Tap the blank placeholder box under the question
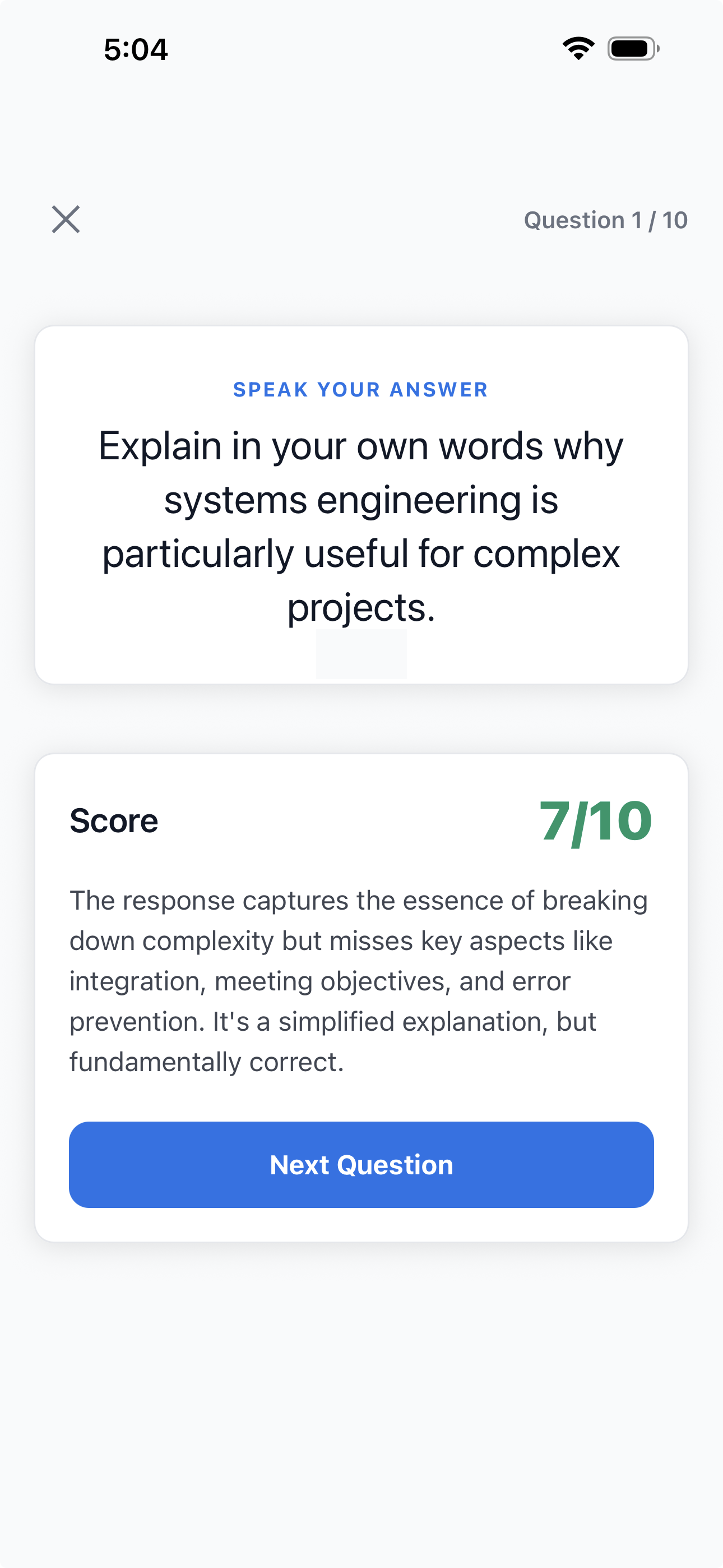Screen dimensions: 723x1568 361,654
